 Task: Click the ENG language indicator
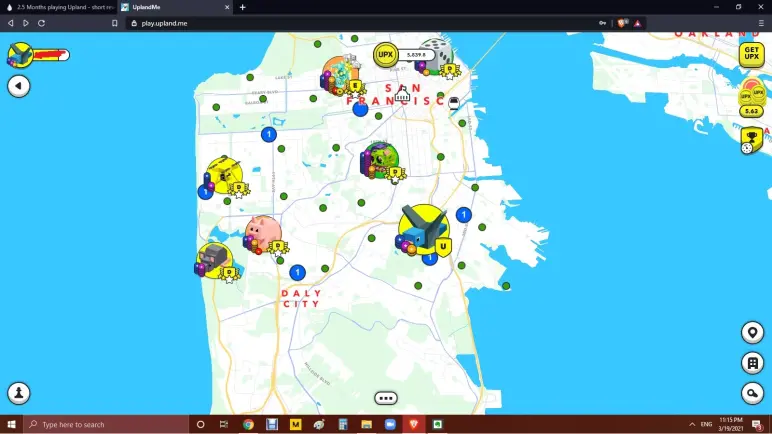coord(707,424)
